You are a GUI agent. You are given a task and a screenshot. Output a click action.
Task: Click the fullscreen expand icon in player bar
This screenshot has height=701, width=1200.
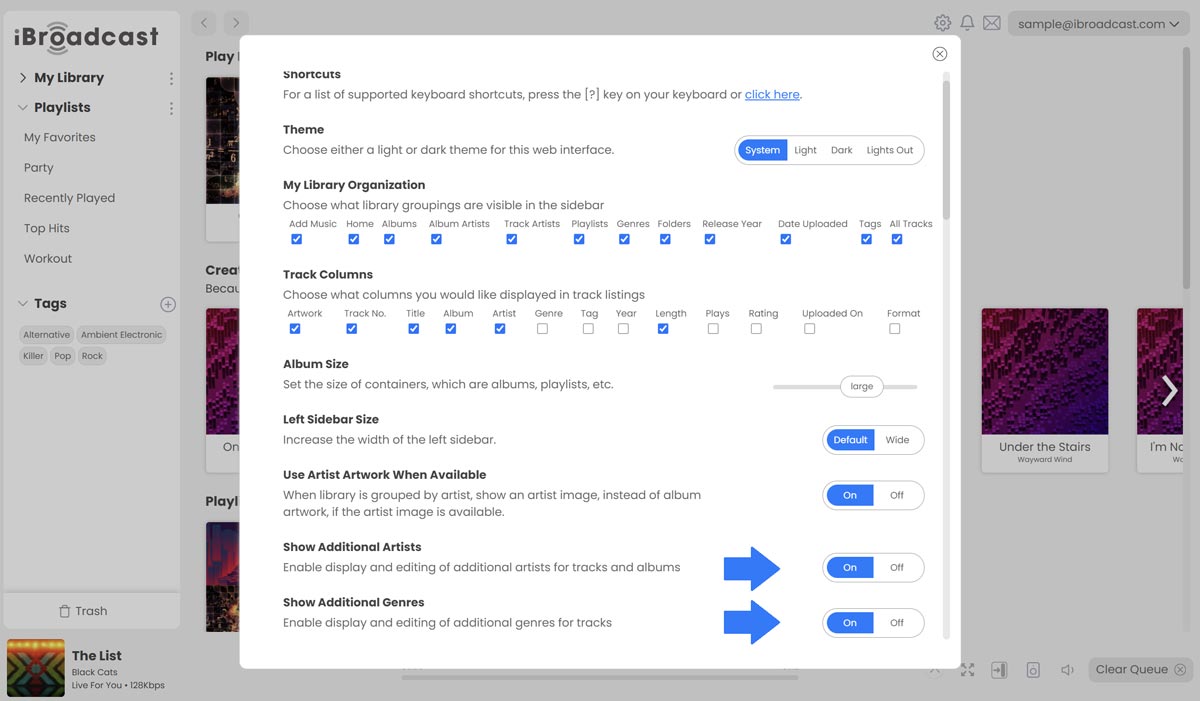click(967, 670)
